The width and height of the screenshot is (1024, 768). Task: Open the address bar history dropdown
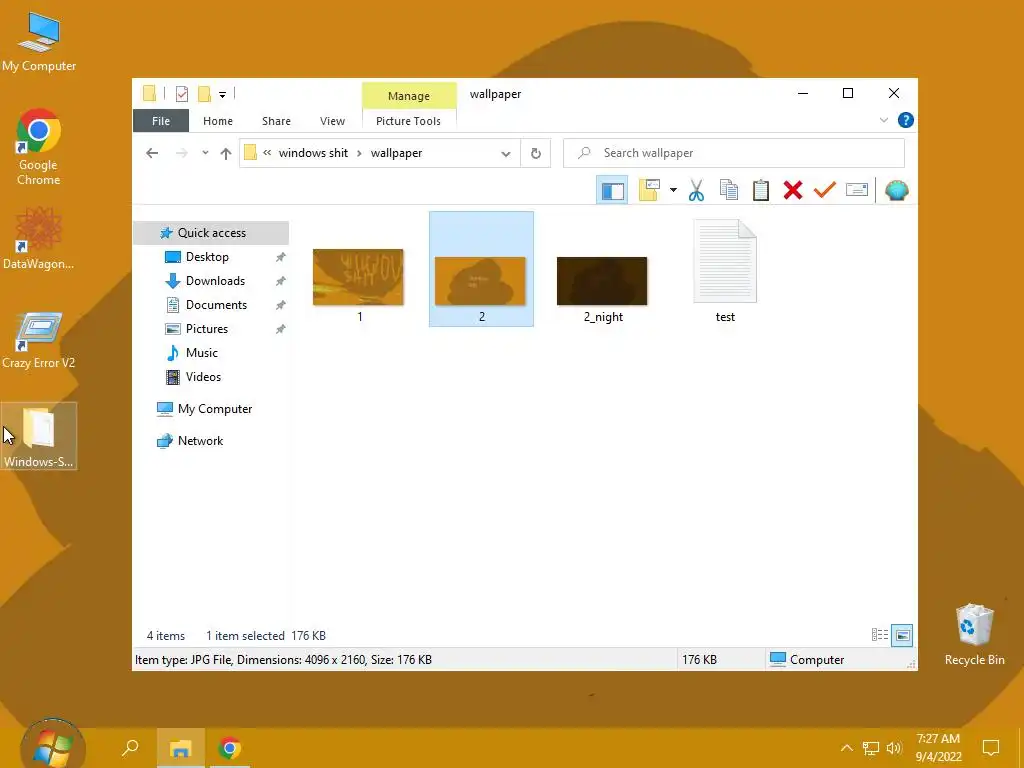point(505,153)
